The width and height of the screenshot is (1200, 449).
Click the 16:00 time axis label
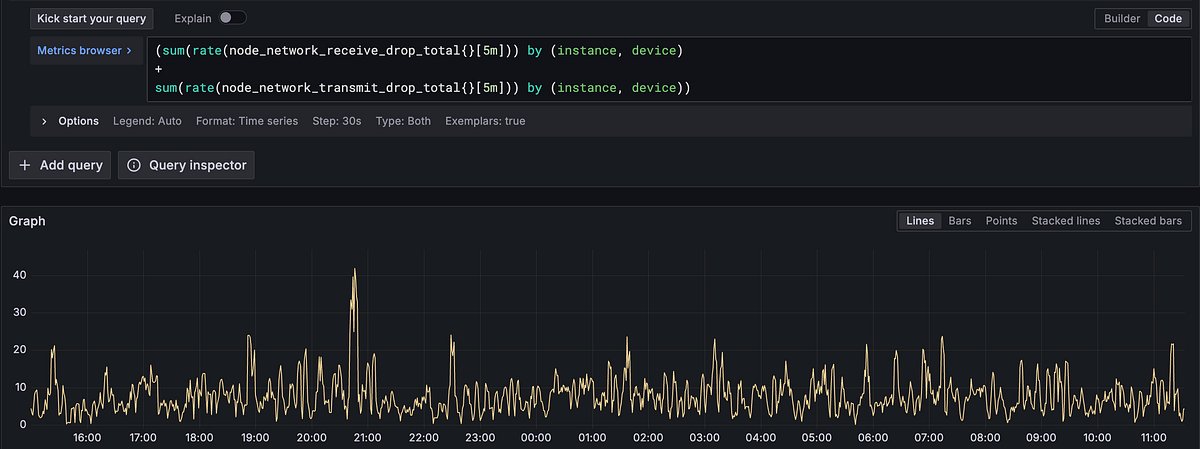87,438
